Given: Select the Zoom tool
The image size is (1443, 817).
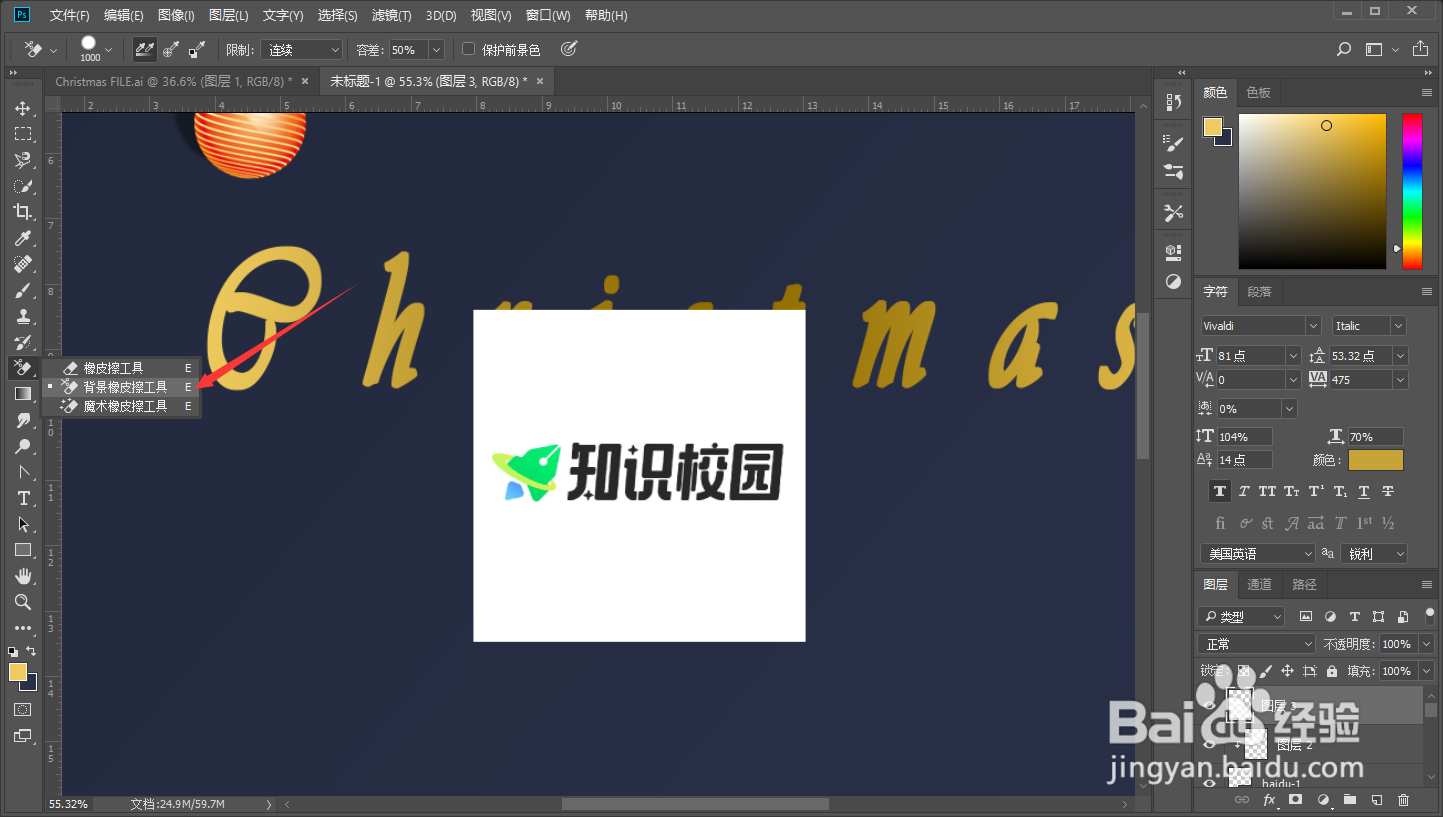Looking at the screenshot, I should coord(23,602).
